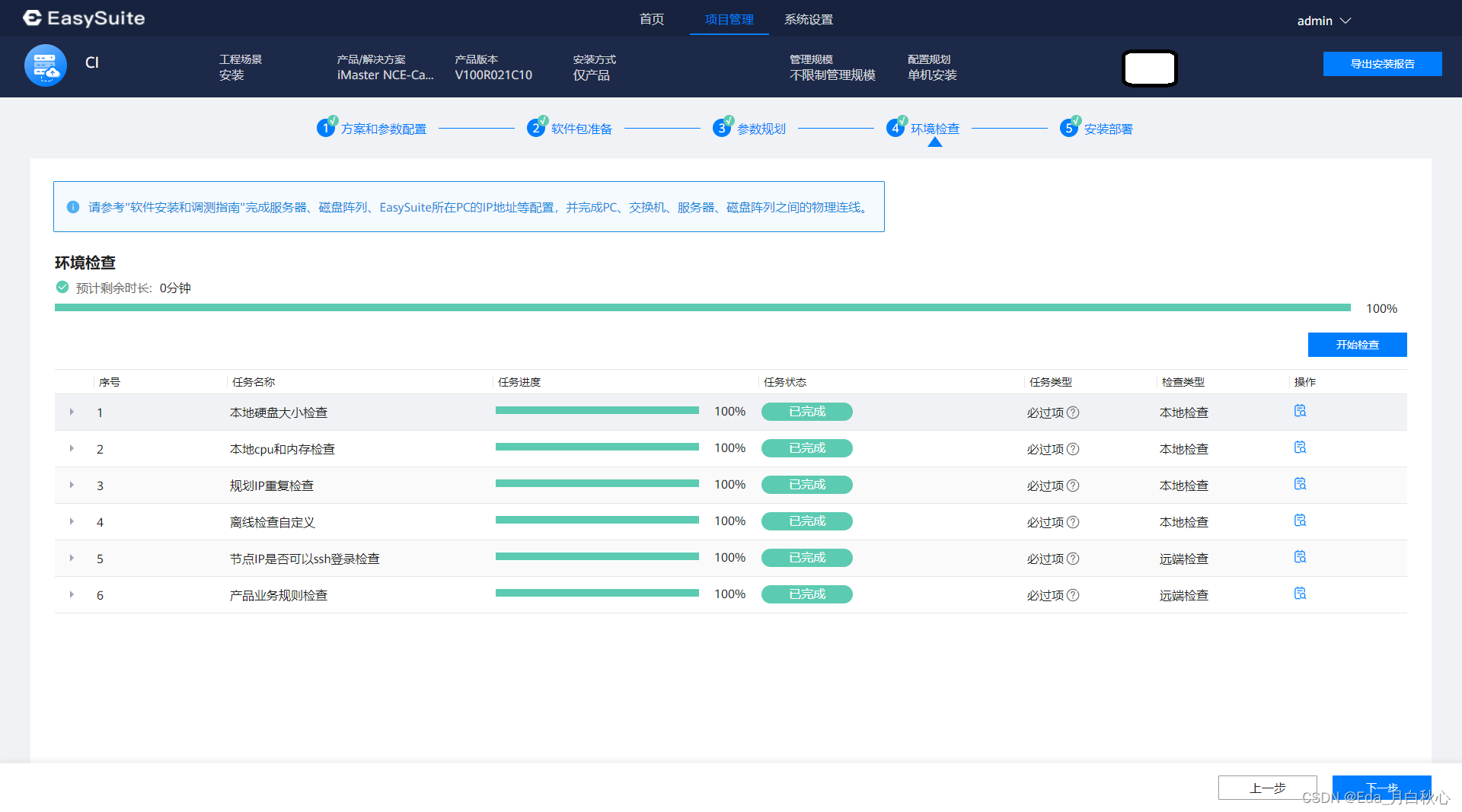Click the 远端检查 cell in row 5
The image size is (1462, 812).
(x=1184, y=559)
